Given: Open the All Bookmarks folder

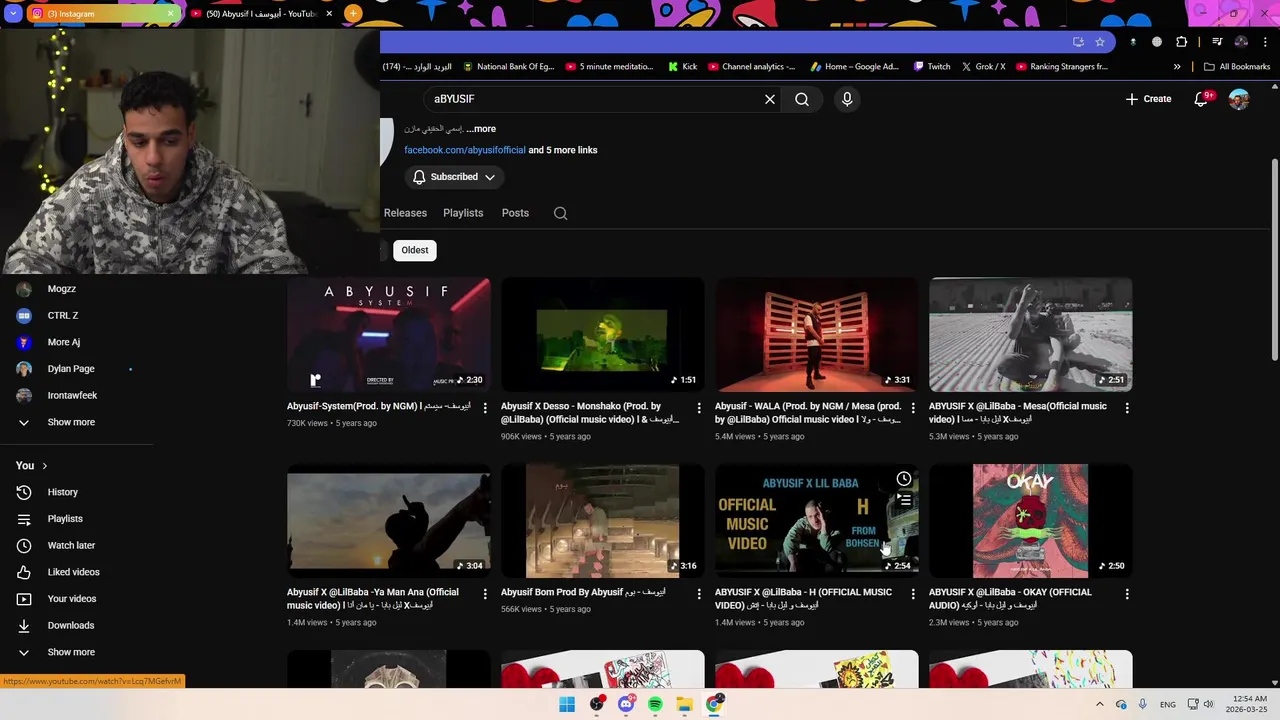Looking at the screenshot, I should pyautogui.click(x=1237, y=67).
